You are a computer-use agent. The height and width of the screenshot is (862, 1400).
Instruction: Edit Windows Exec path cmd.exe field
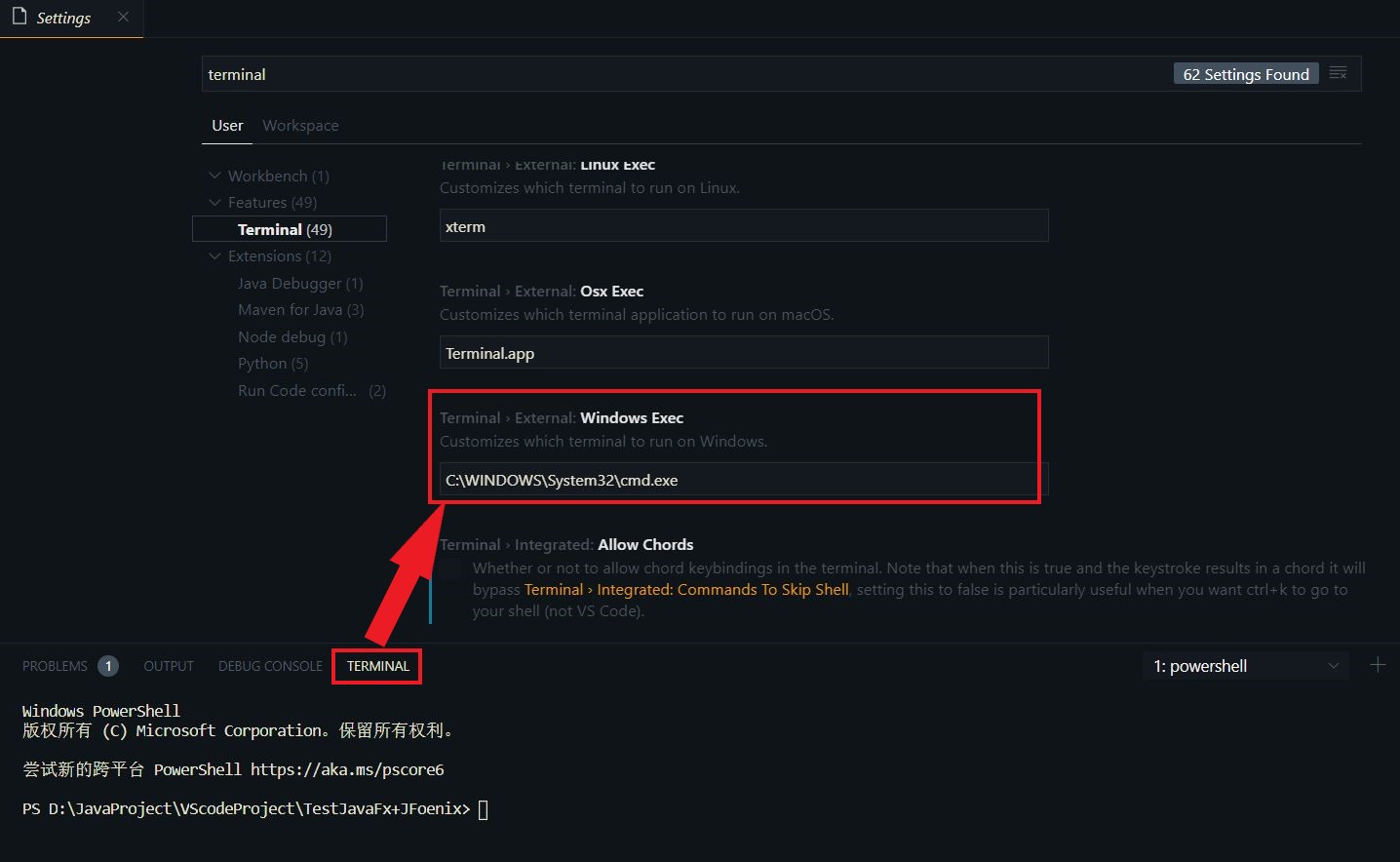coord(744,480)
